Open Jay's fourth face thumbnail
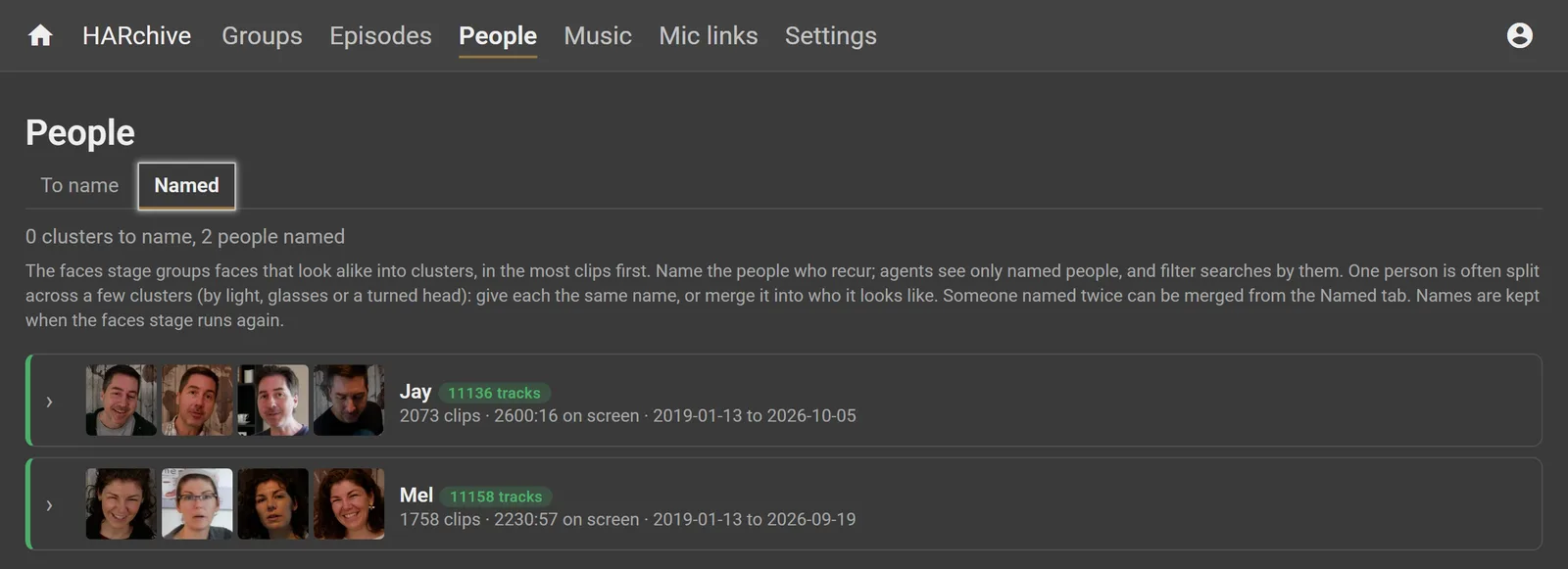This screenshot has height=569, width=1568. point(349,401)
